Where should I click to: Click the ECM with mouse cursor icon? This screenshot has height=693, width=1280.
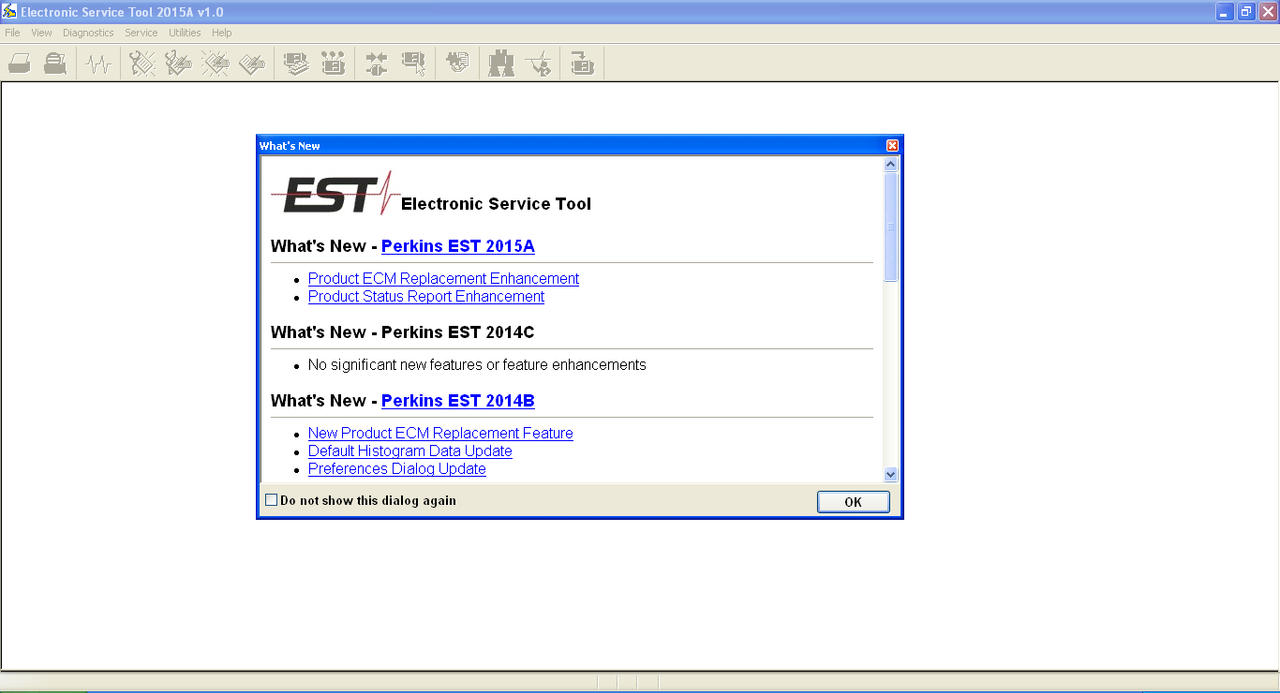point(413,64)
